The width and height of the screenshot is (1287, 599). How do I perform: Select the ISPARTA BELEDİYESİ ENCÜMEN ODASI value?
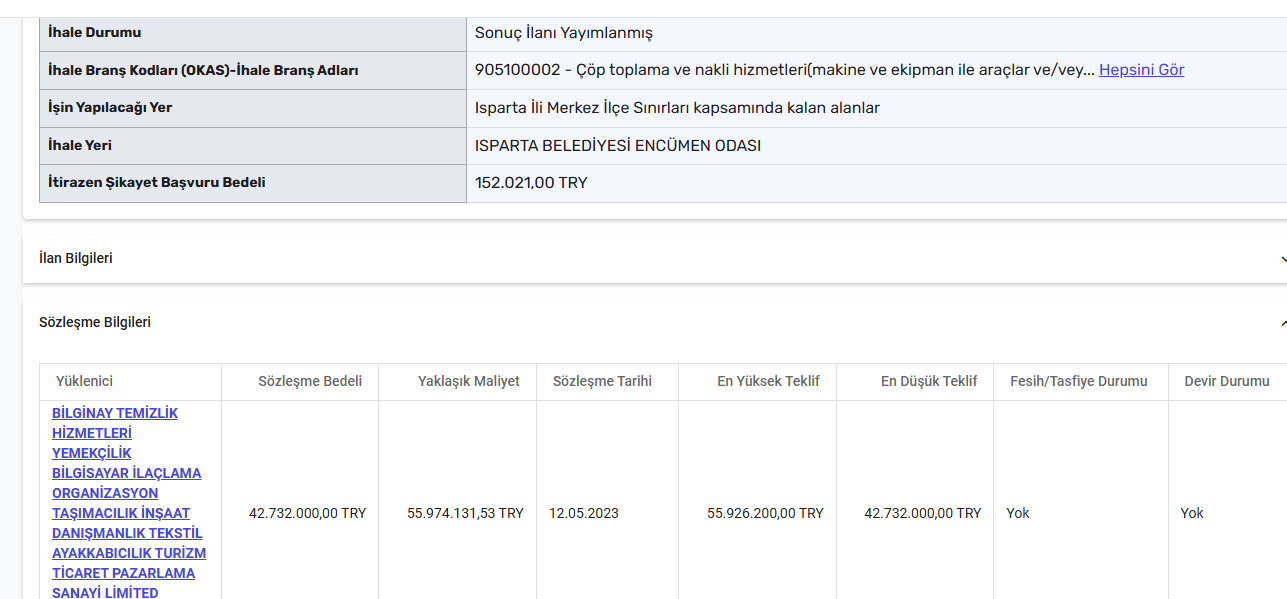click(x=618, y=146)
